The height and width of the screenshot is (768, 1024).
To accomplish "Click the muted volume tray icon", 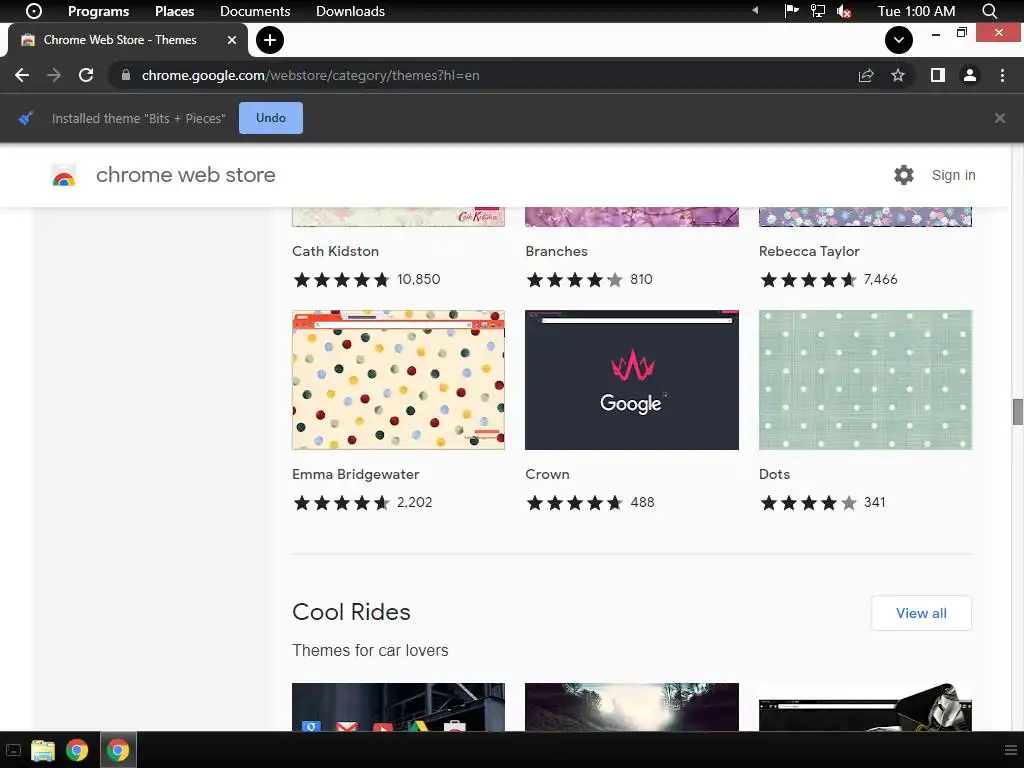I will pos(844,11).
